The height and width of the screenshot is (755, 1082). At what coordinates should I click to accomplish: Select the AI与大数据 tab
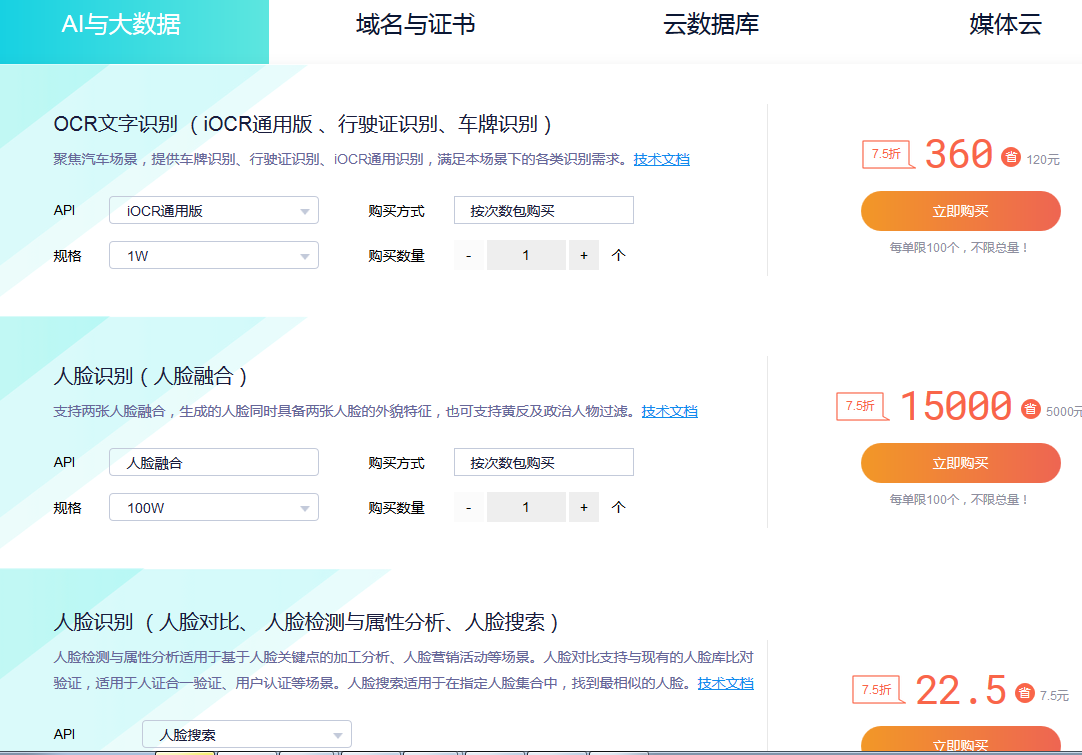pos(121,25)
